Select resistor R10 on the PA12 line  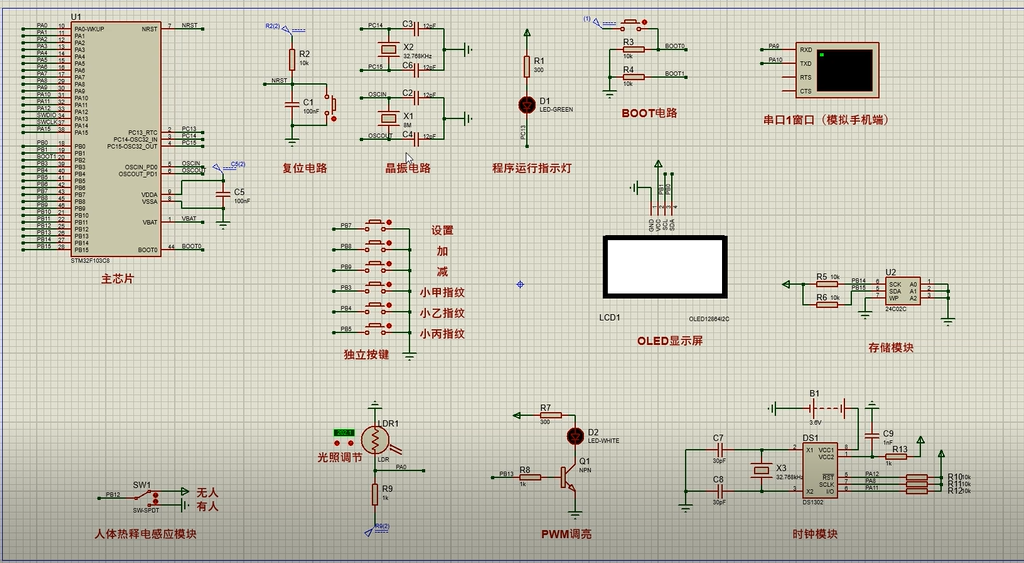pos(916,477)
